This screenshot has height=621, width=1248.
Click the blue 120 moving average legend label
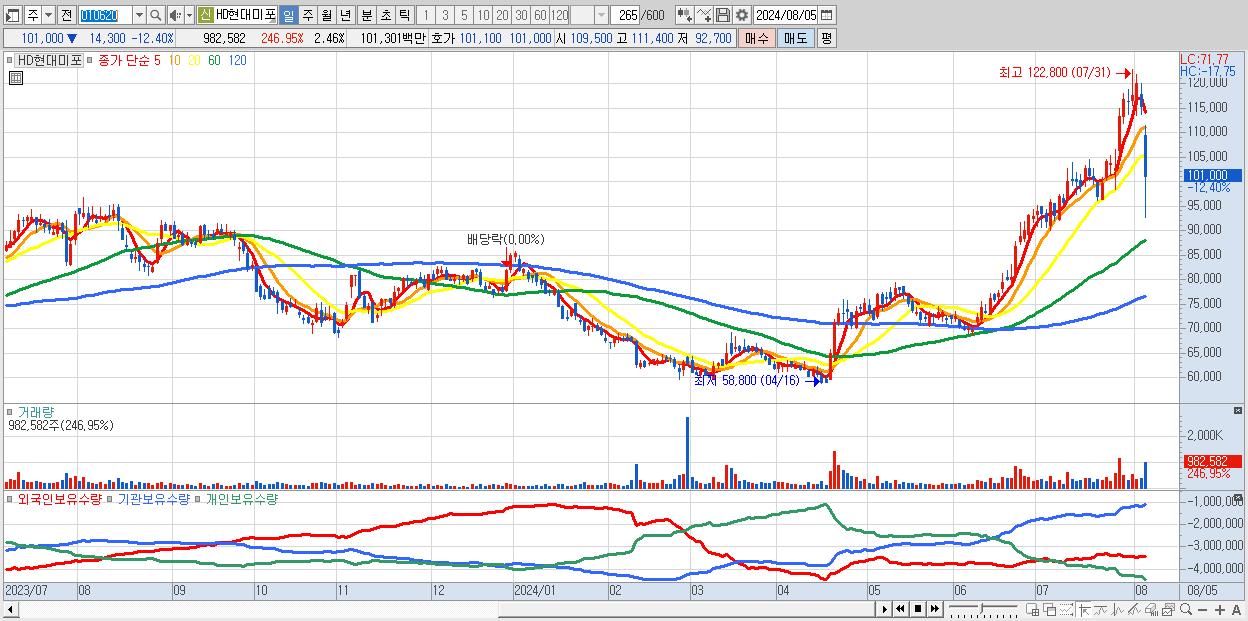[x=238, y=60]
